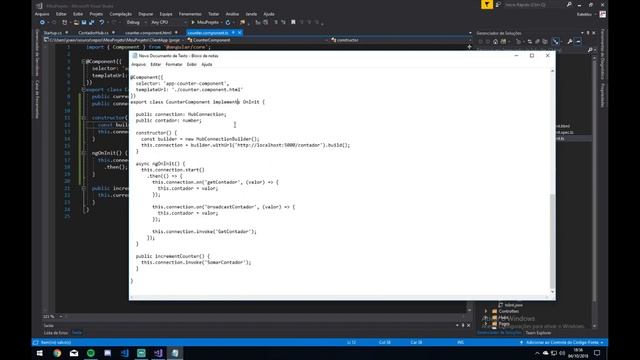
Task: Open the Team Explorer tab
Action: tap(538, 333)
